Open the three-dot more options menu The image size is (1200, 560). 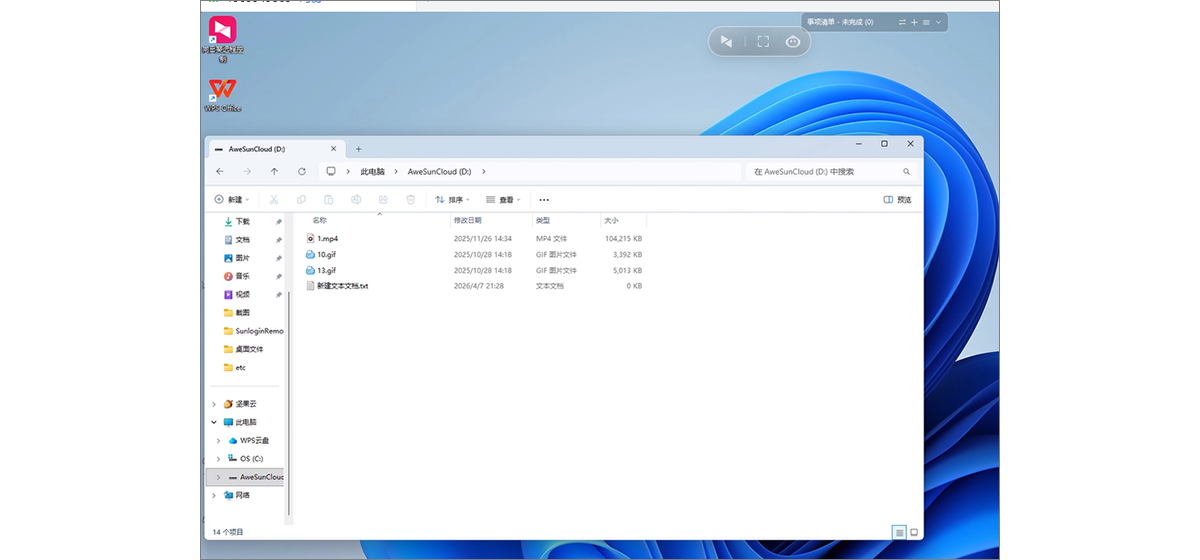click(544, 200)
